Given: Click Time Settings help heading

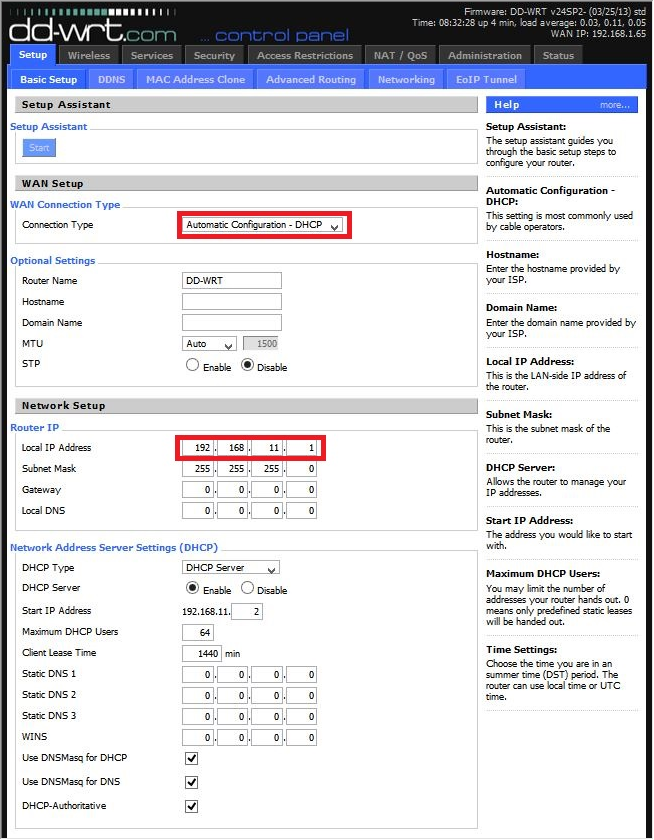Looking at the screenshot, I should click(522, 649).
